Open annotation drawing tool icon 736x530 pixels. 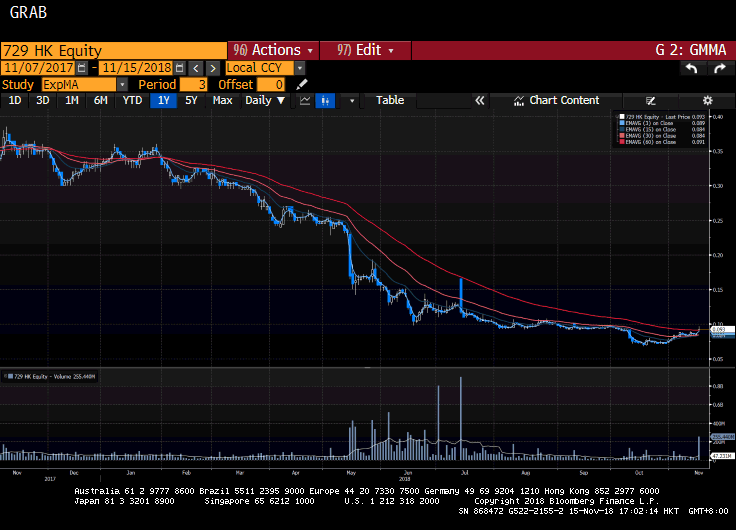pyautogui.click(x=650, y=100)
